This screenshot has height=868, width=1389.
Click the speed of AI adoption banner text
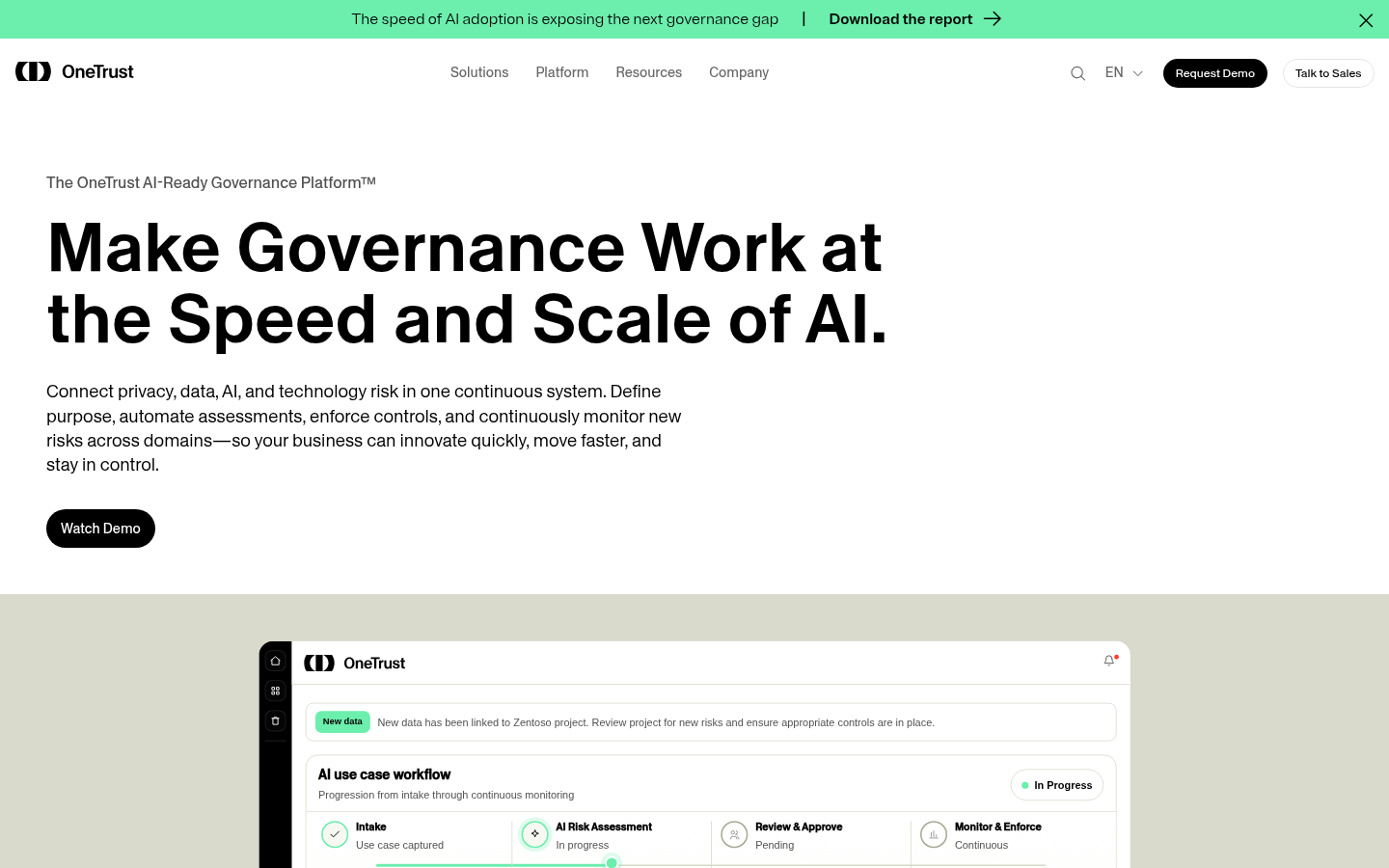pos(564,19)
